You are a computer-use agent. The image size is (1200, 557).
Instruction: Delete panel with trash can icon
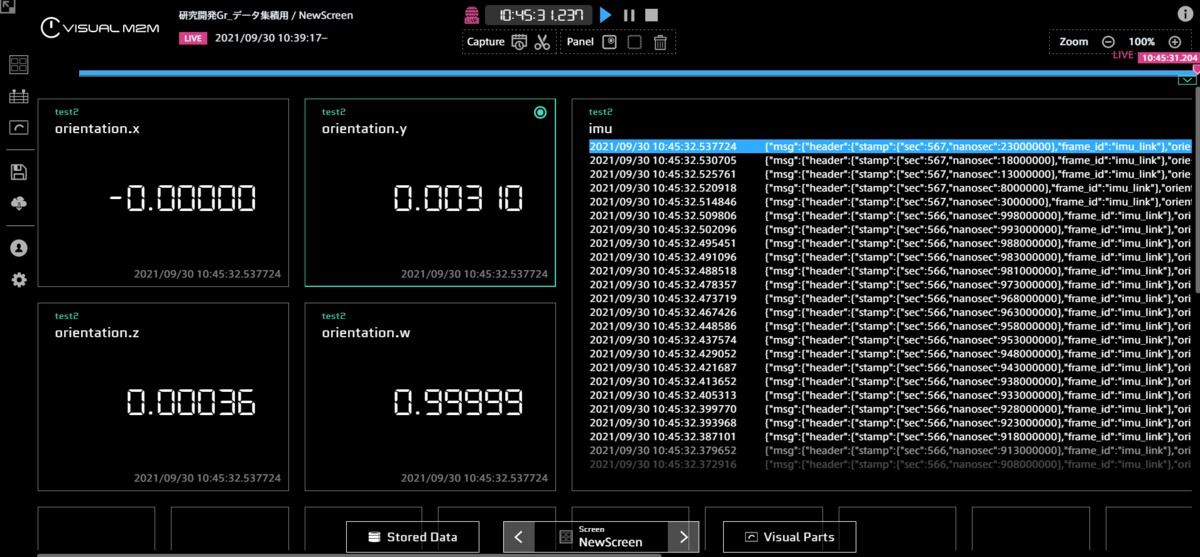(x=660, y=42)
